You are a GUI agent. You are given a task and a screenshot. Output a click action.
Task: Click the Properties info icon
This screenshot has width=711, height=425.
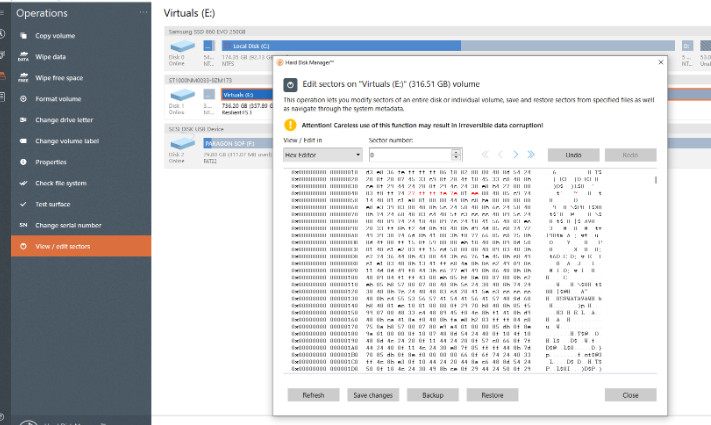pyautogui.click(x=24, y=161)
